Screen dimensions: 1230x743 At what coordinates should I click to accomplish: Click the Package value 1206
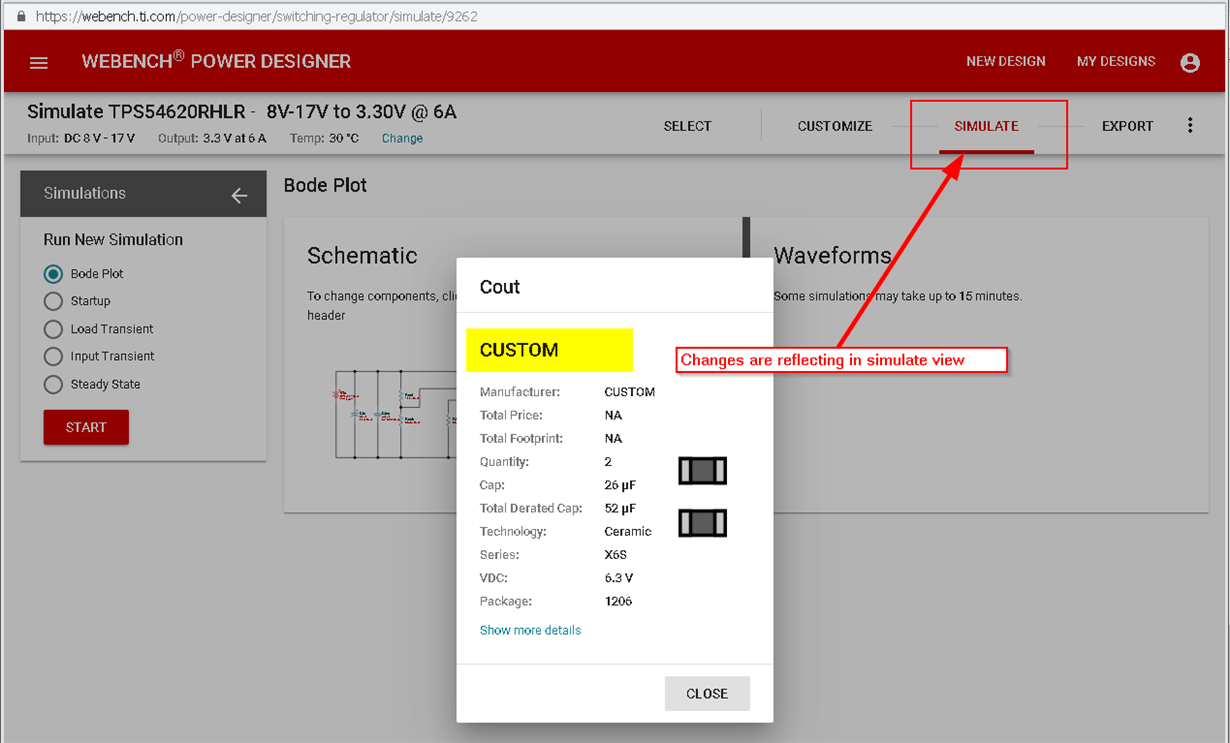click(x=618, y=601)
